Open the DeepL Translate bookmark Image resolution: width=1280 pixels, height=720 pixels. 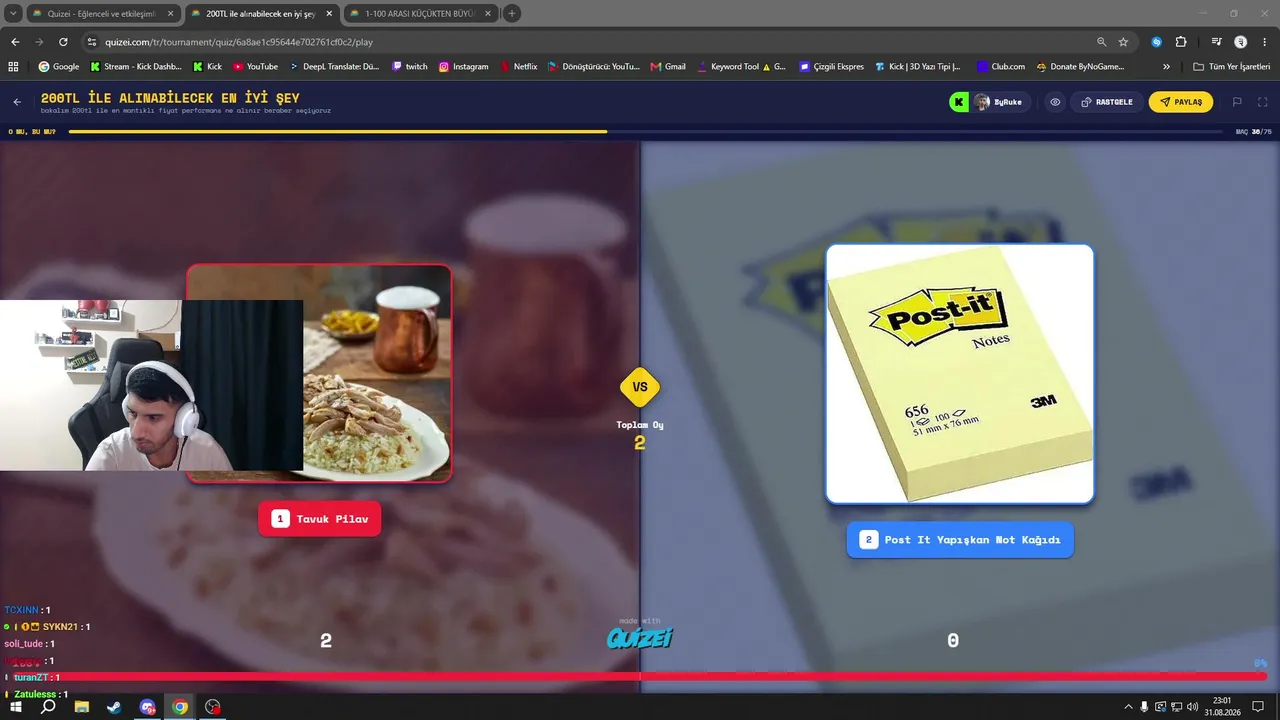click(x=334, y=67)
